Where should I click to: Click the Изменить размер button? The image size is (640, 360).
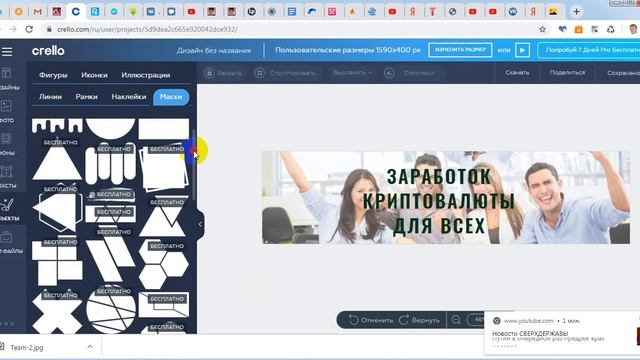[460, 50]
